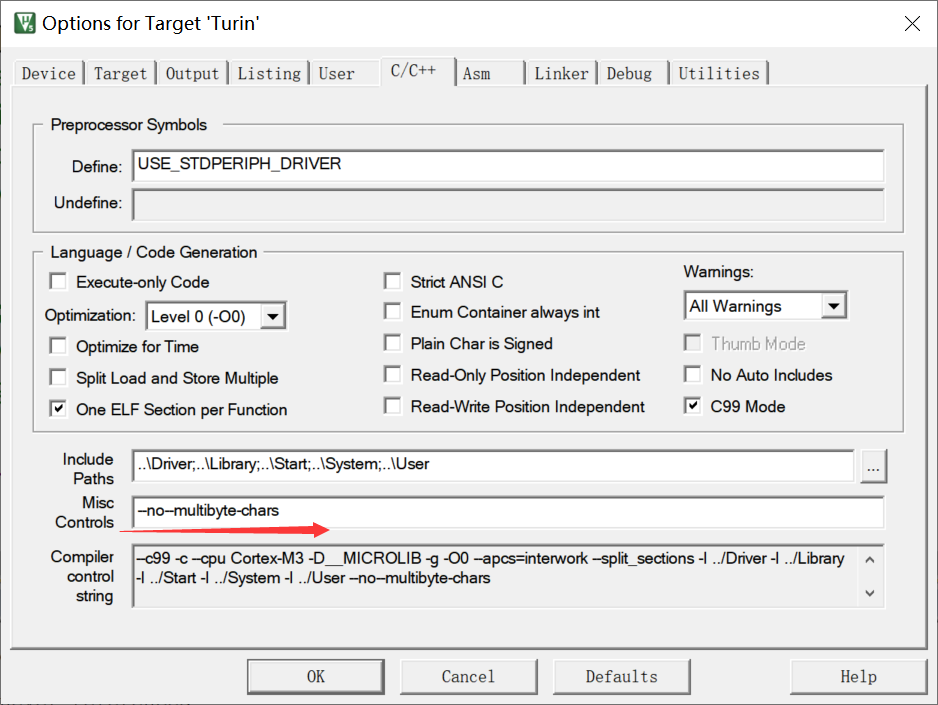Toggle the No Auto Includes checkbox
Screen dimensions: 938x705
click(693, 375)
